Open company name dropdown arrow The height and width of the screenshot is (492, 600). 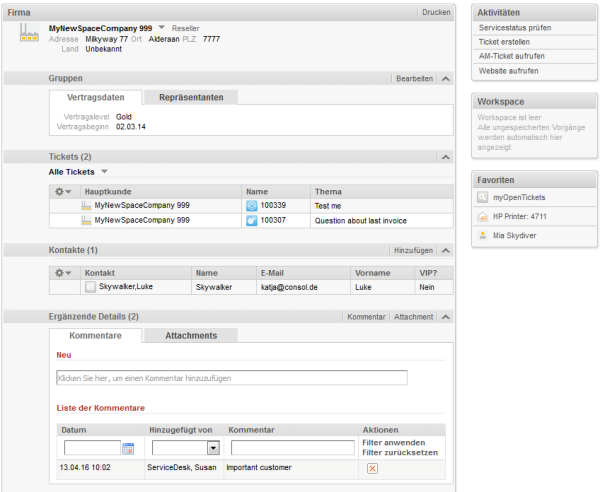pyautogui.click(x=162, y=28)
